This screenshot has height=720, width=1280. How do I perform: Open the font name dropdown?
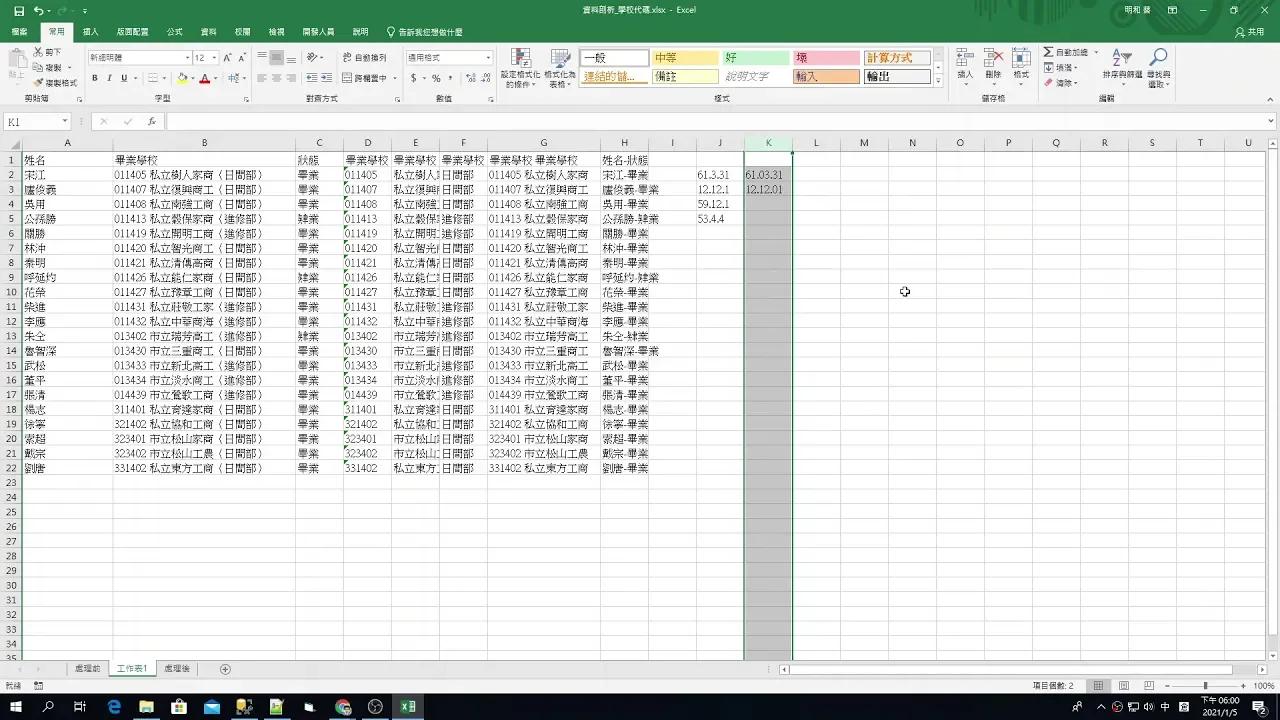[x=187, y=58]
